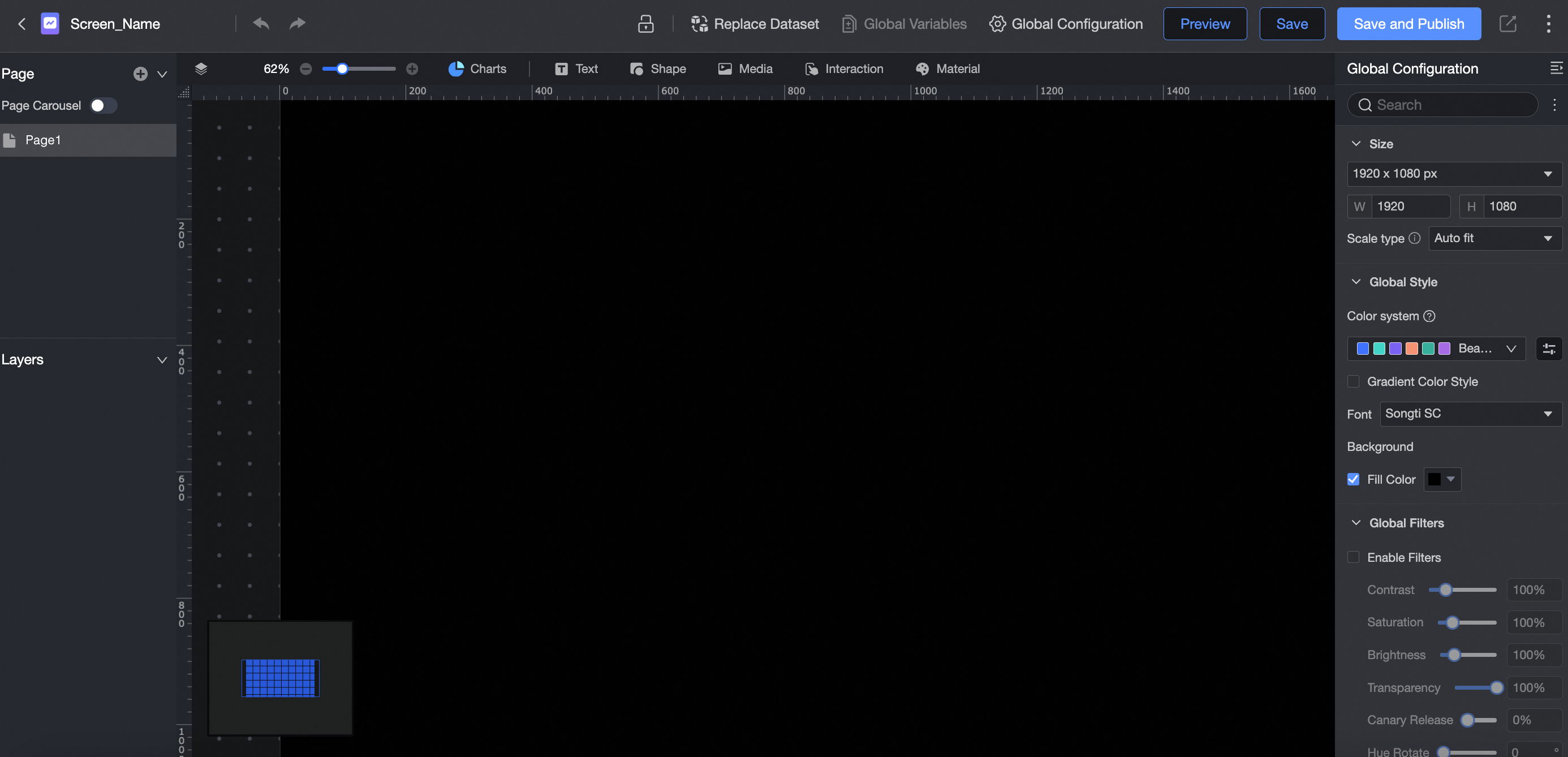Click the add page plus icon

point(140,74)
